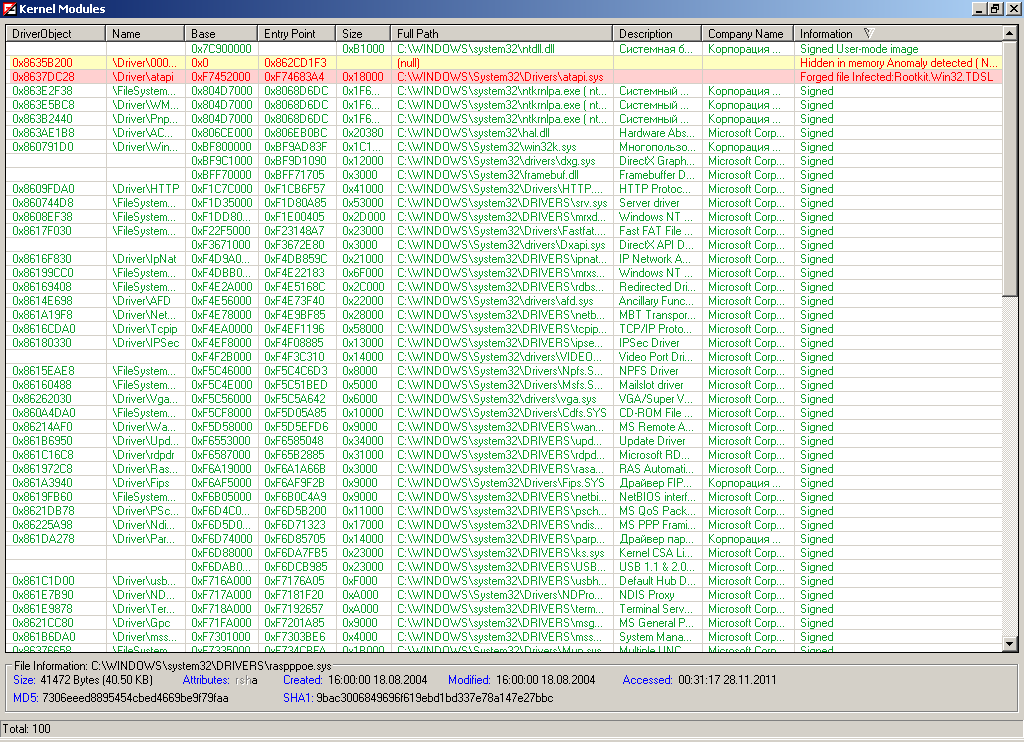Select the hidden (null) driver row 0x8635B200
The image size is (1024, 742).
click(x=504, y=63)
